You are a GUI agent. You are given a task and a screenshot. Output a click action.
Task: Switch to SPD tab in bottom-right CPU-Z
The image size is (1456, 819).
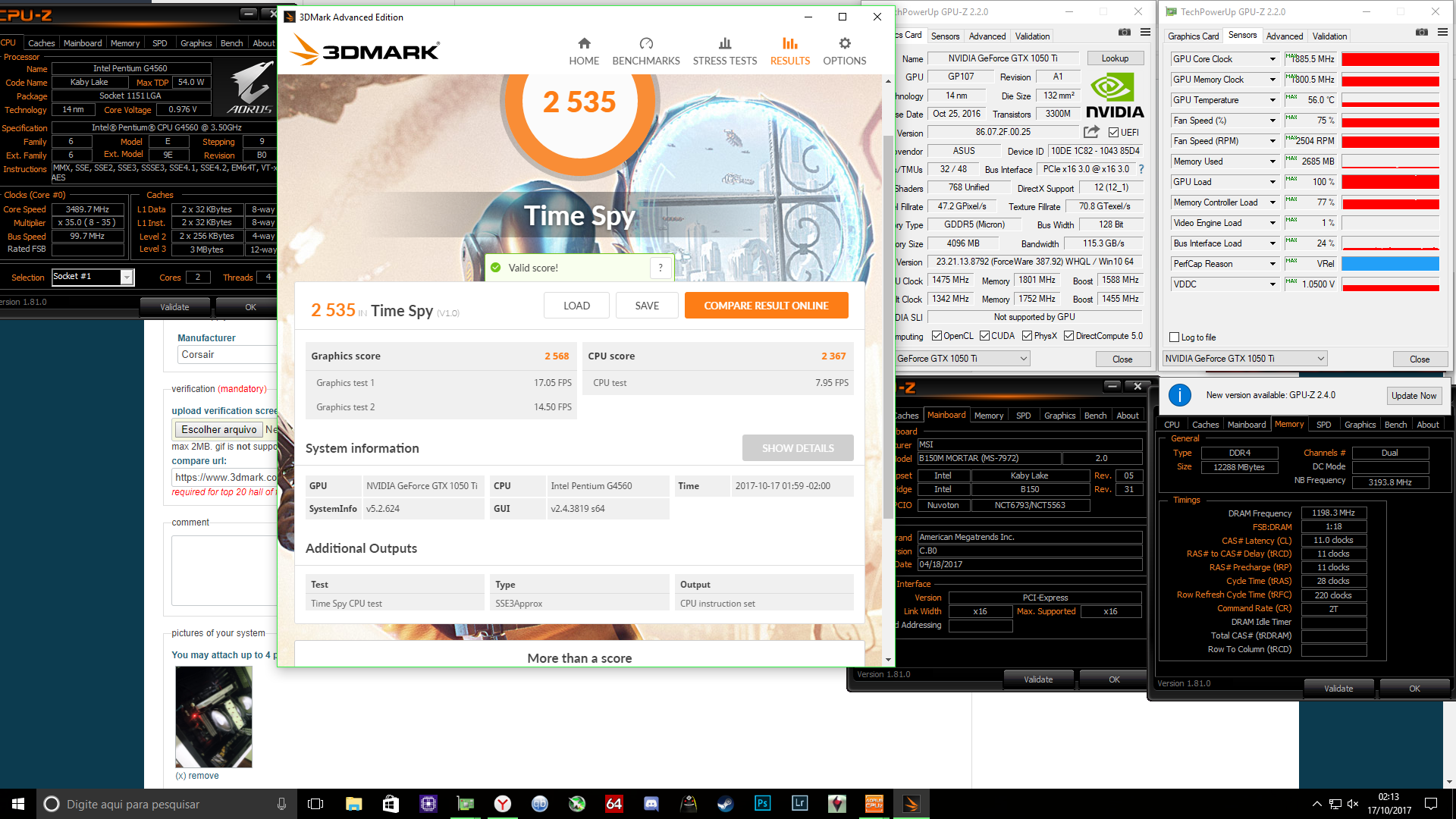pos(1323,425)
